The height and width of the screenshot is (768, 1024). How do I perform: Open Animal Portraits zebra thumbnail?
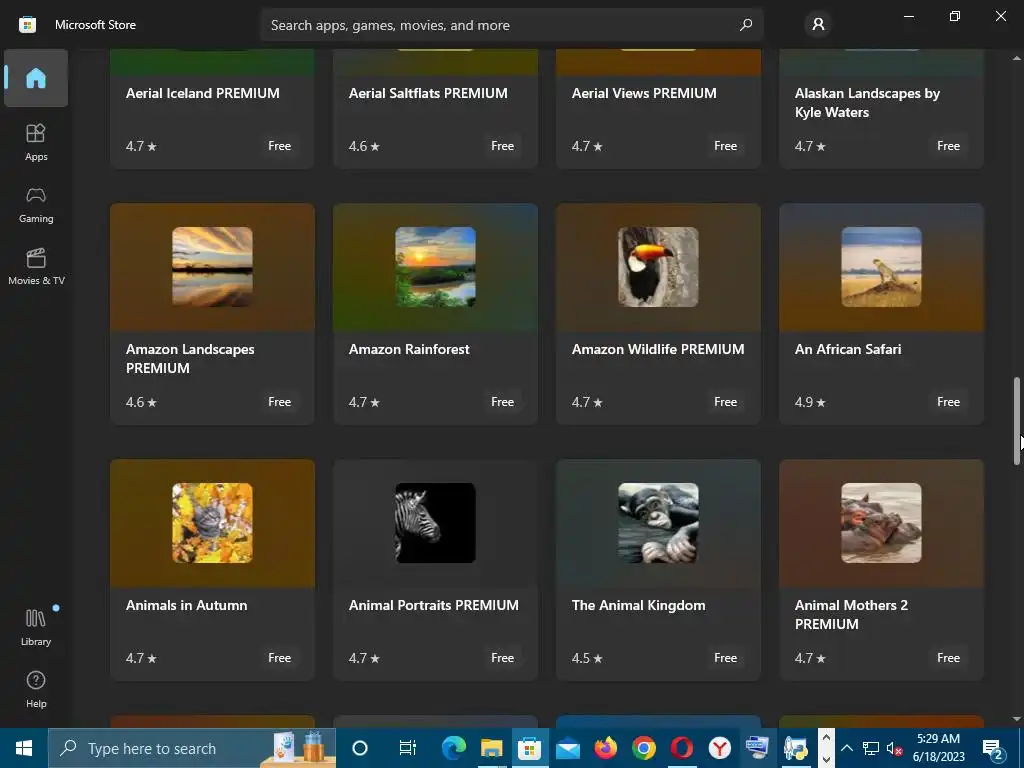coord(436,523)
